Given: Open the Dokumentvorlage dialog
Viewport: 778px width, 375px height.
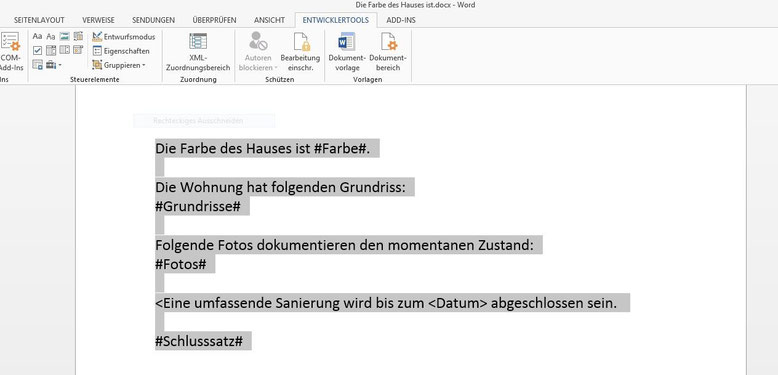Looking at the screenshot, I should coord(347,52).
